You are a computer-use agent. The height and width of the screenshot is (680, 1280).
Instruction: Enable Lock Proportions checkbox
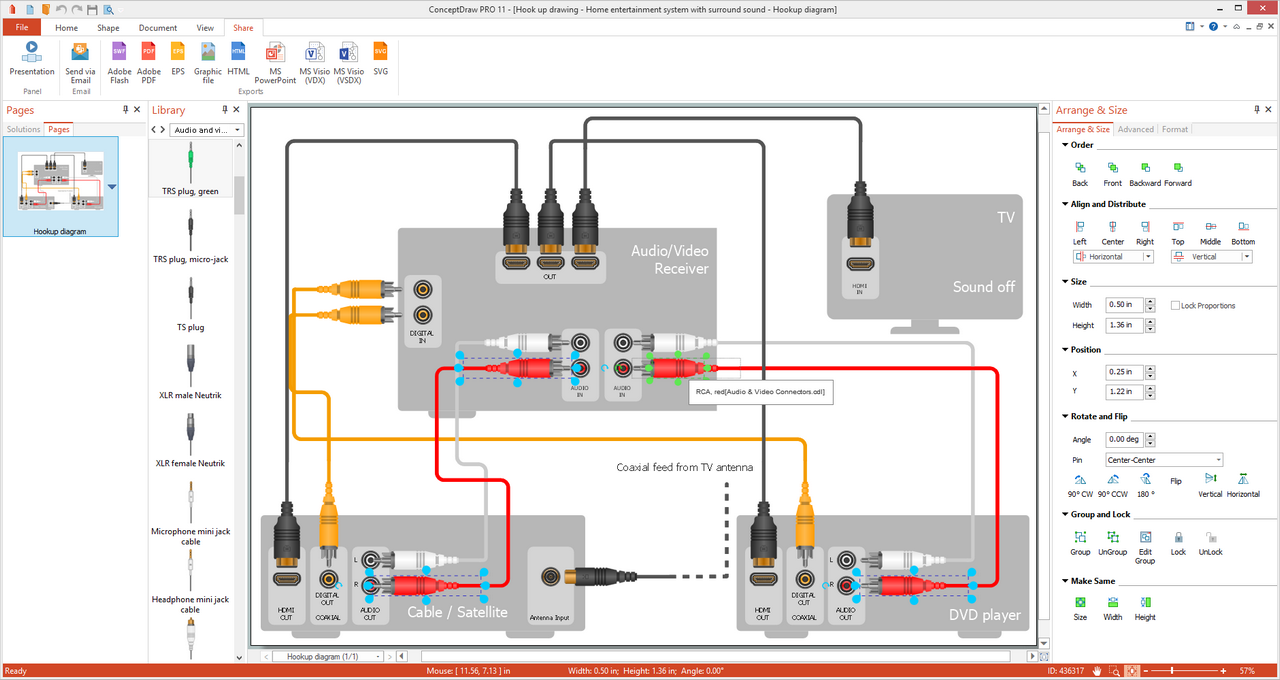(1176, 305)
